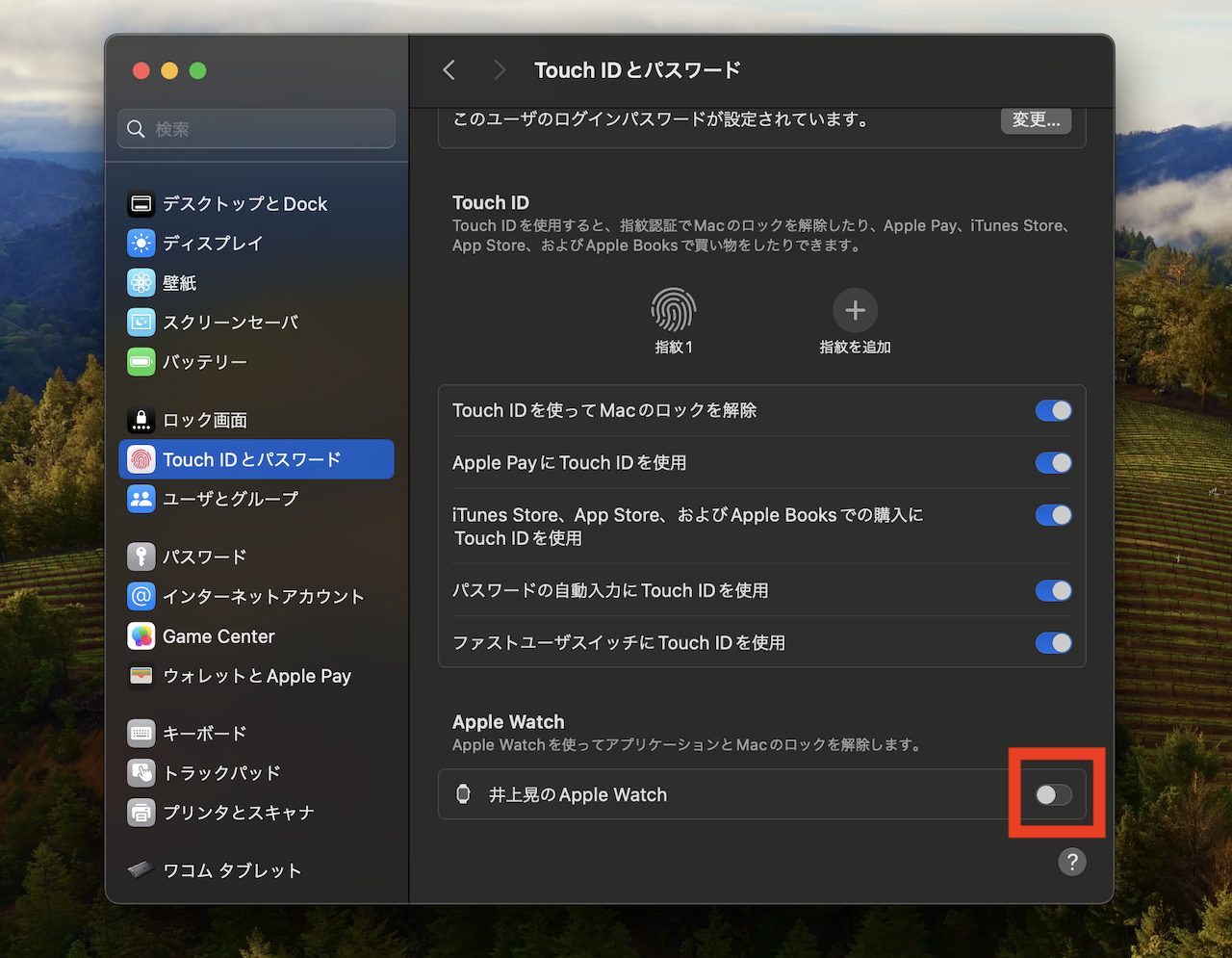Image resolution: width=1232 pixels, height=958 pixels.
Task: Select インターネットアカウント in sidebar
Action: 256,596
